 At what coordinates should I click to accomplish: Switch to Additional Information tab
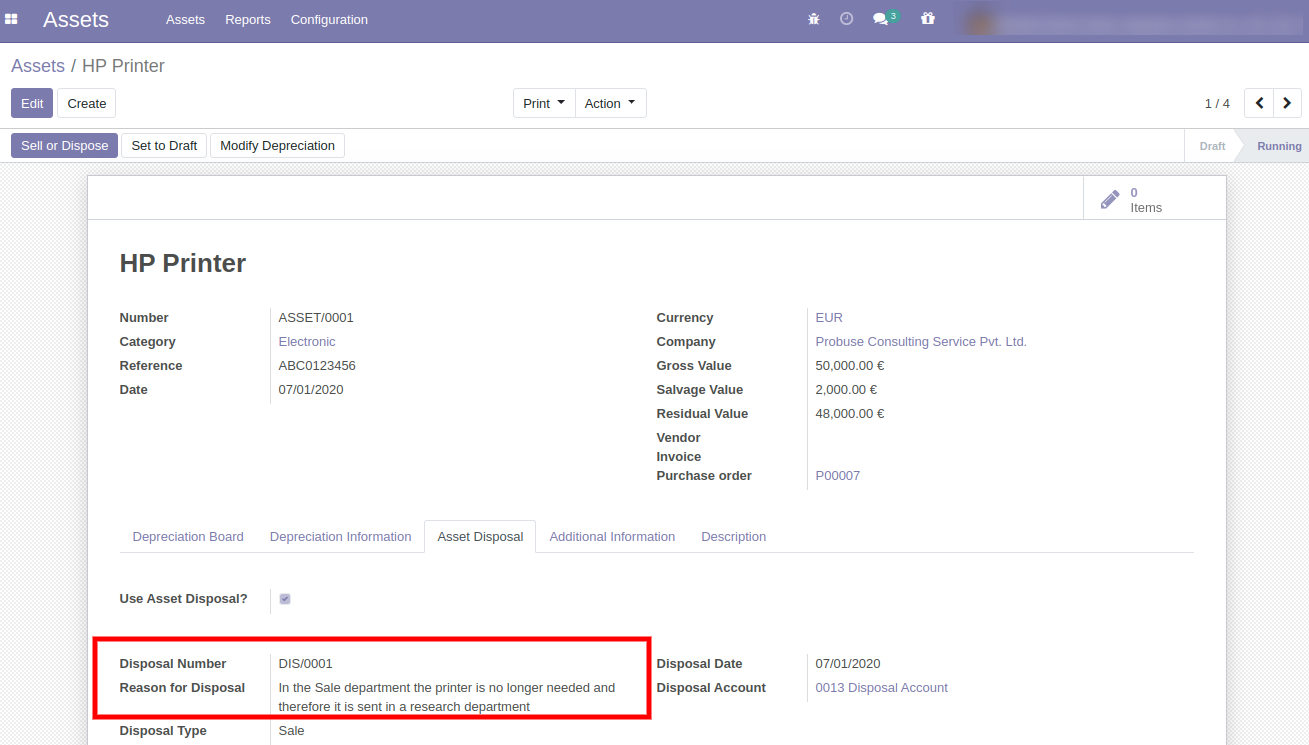pyautogui.click(x=612, y=537)
